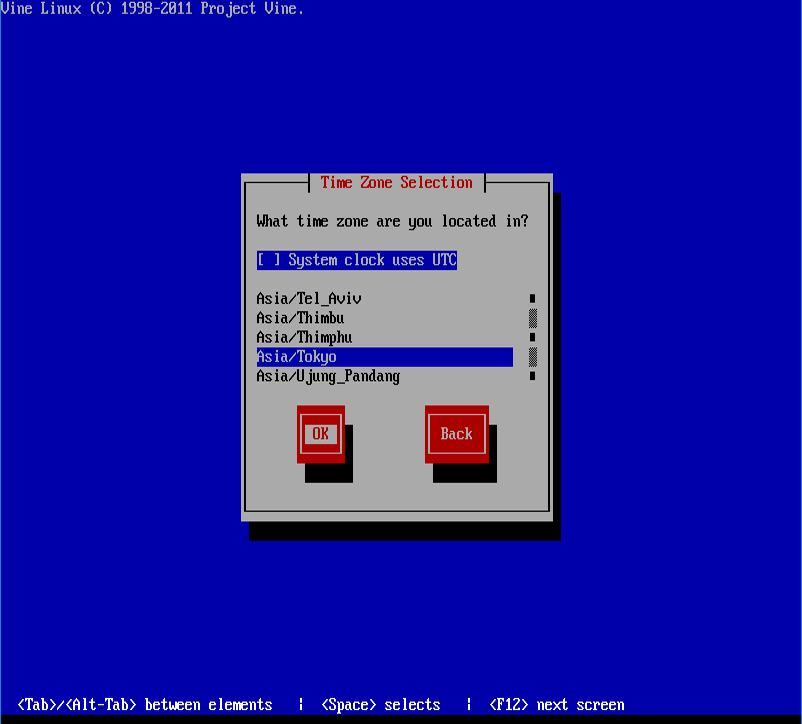Image resolution: width=802 pixels, height=724 pixels.
Task: Choose Asia/Thimphu from the list
Action: pyautogui.click(x=384, y=337)
